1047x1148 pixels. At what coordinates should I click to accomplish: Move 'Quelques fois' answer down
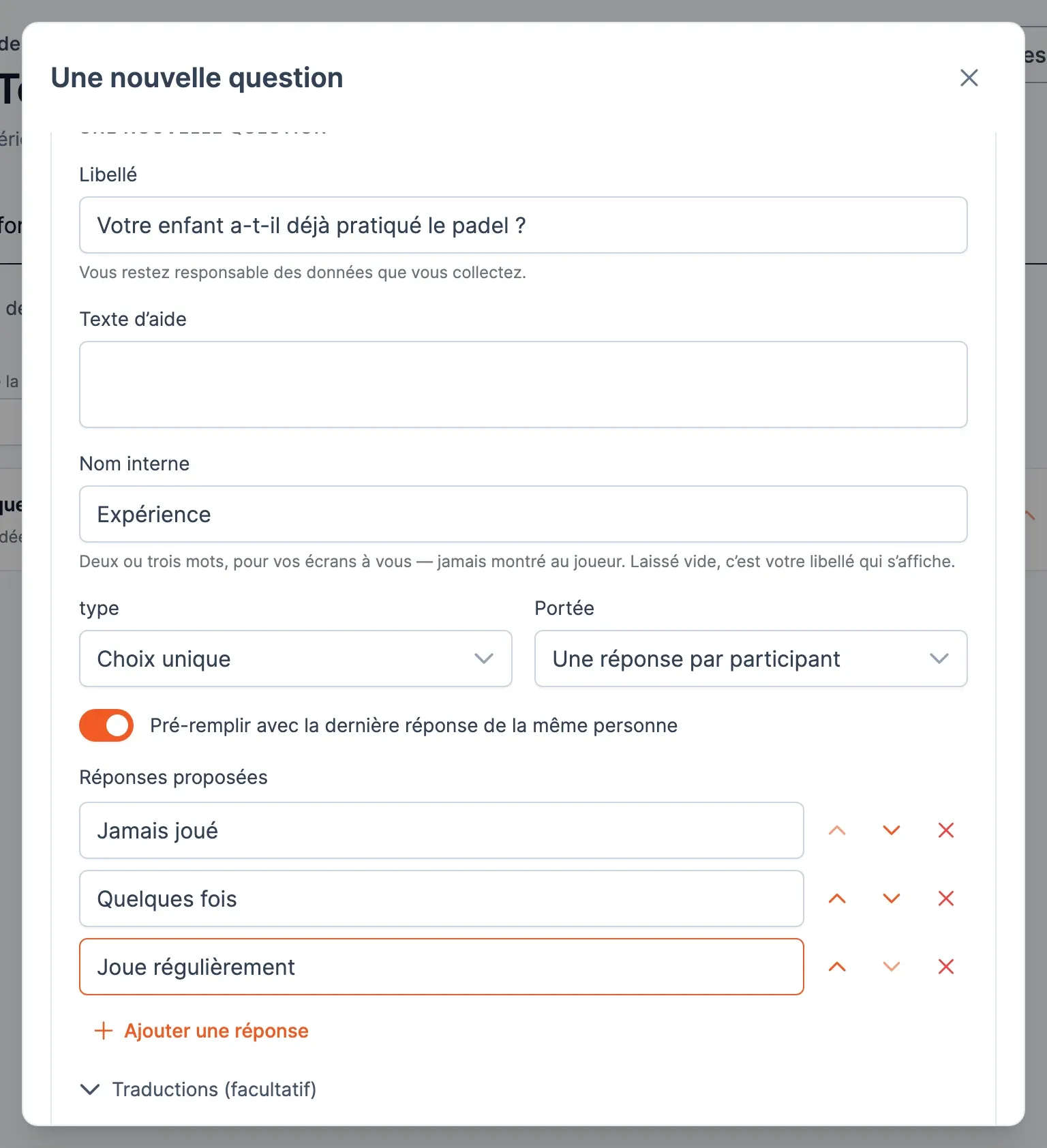click(x=892, y=898)
